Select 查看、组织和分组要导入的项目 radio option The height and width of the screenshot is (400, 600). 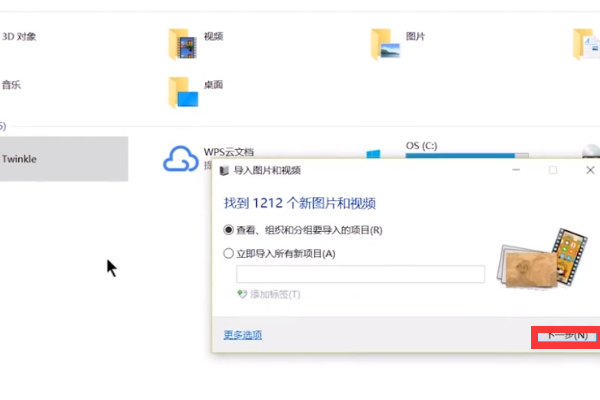click(x=228, y=230)
